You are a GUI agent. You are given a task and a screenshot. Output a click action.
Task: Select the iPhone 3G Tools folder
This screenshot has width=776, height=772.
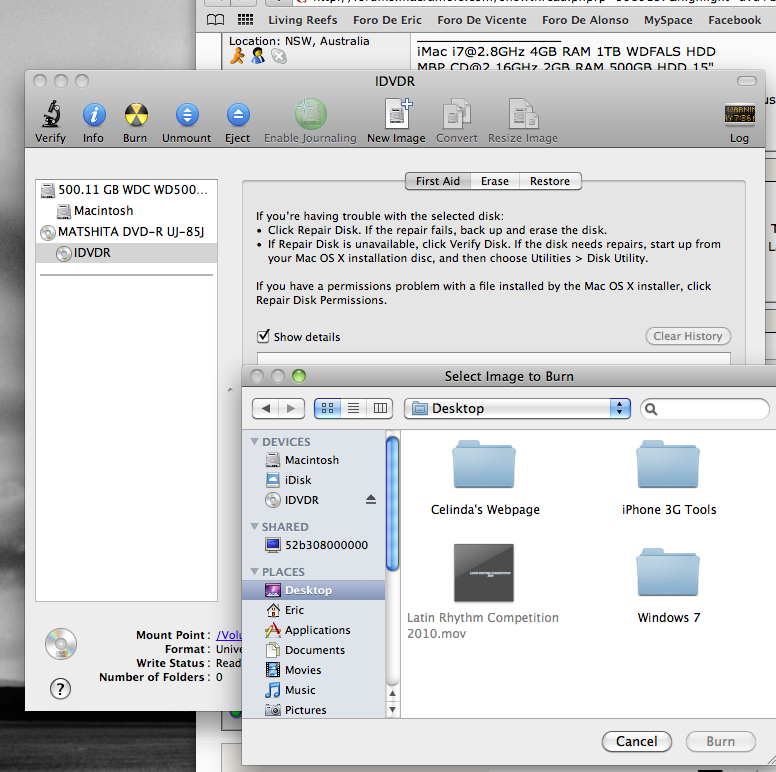click(x=669, y=478)
